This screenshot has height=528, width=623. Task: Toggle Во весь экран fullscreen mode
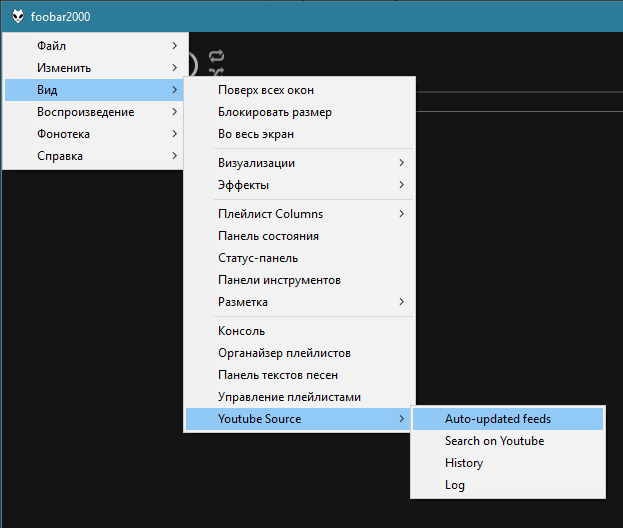point(299,134)
